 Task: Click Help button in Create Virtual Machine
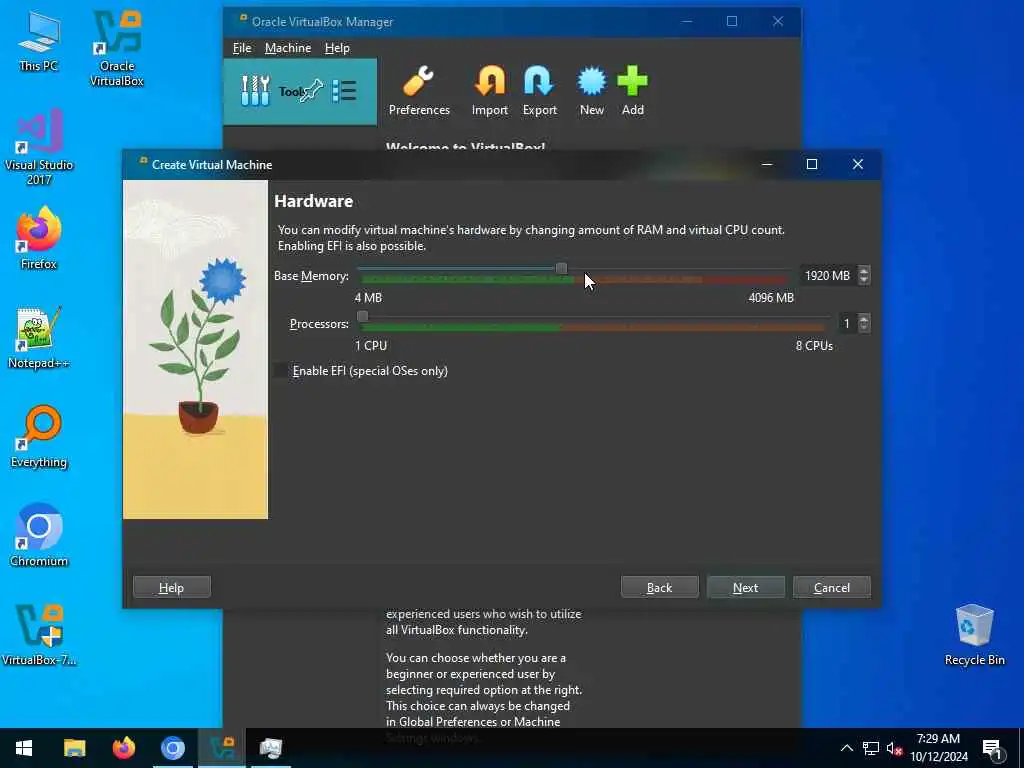tap(172, 587)
